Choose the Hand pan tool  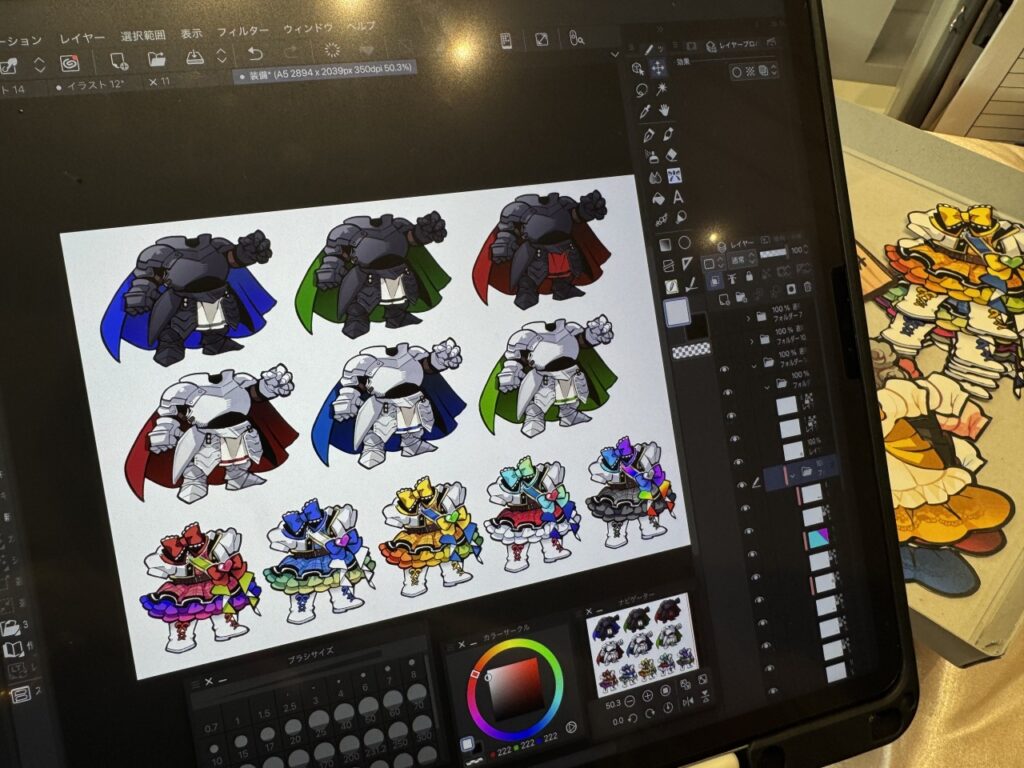[x=662, y=110]
